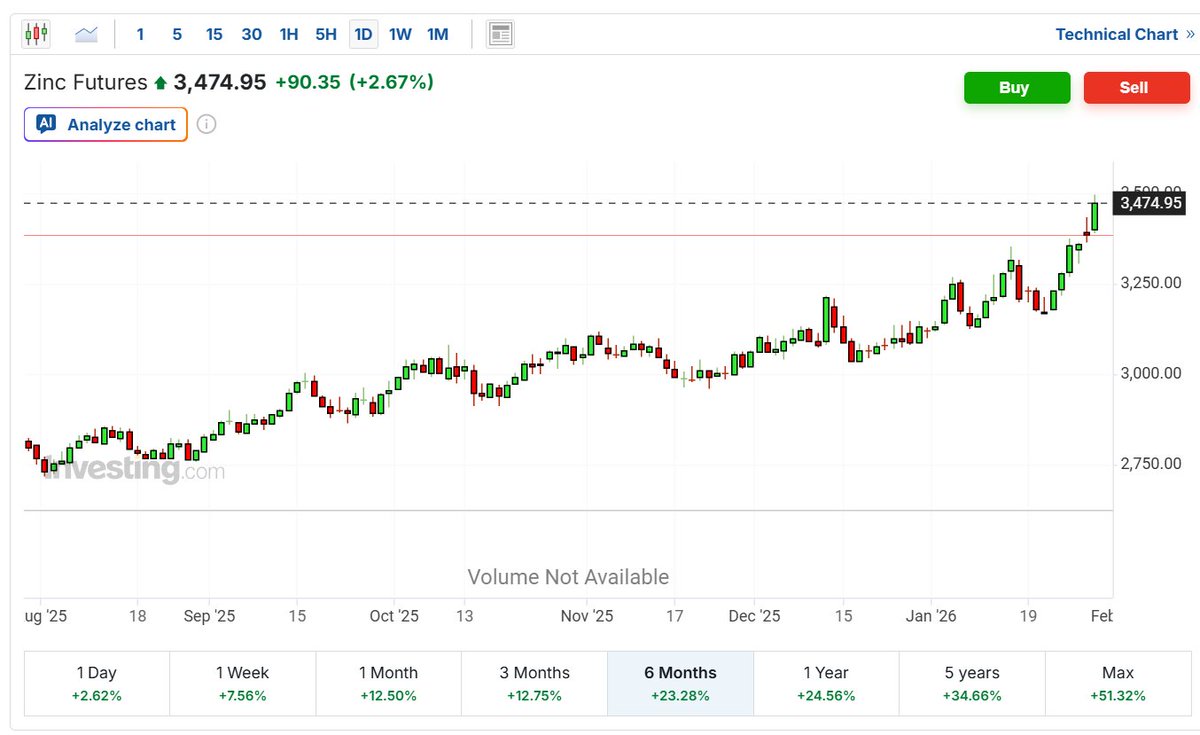Set interval to 30 minutes
This screenshot has height=735, width=1200.
pos(251,34)
